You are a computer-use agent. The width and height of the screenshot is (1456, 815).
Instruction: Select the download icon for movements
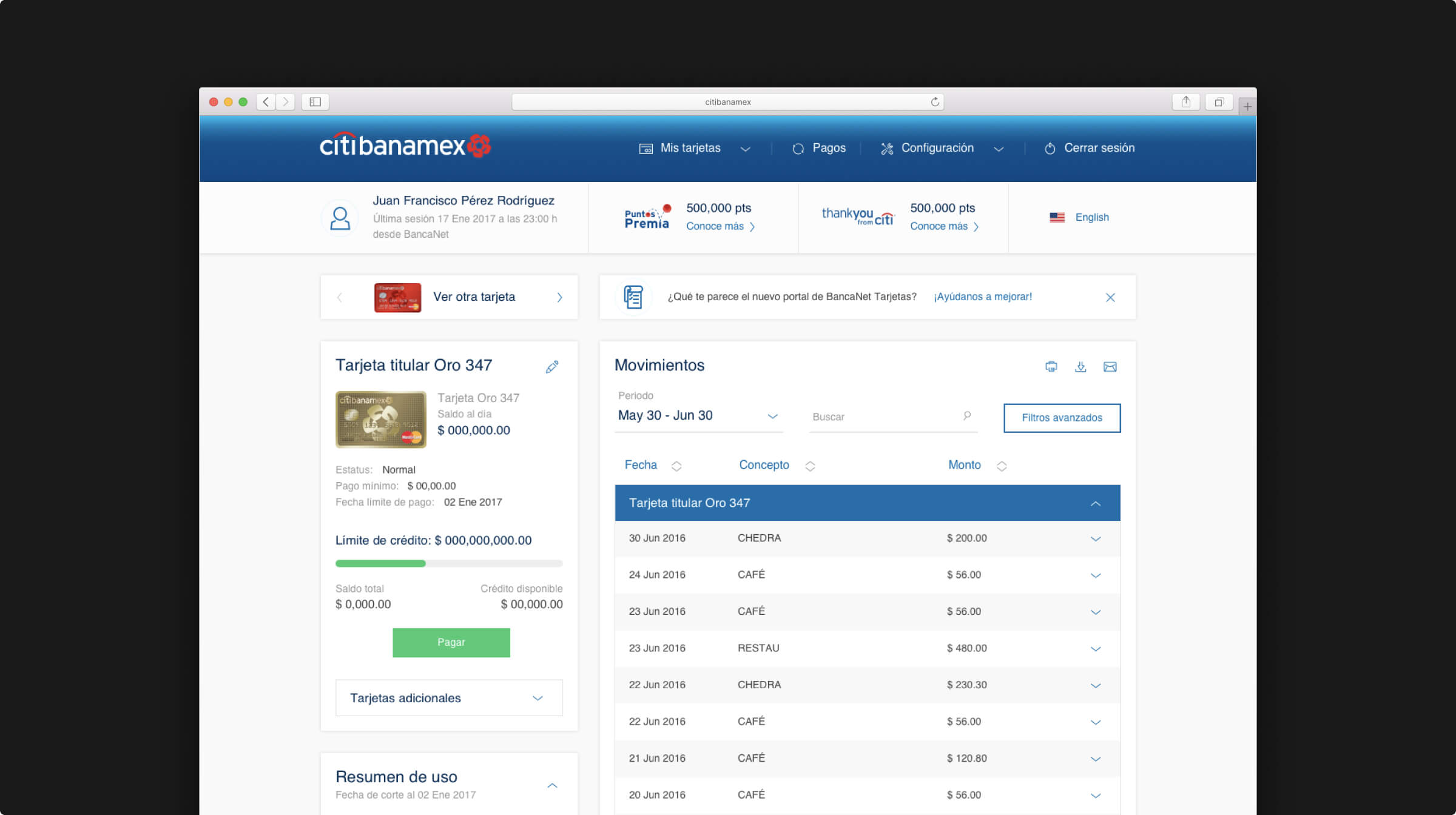pyautogui.click(x=1080, y=366)
